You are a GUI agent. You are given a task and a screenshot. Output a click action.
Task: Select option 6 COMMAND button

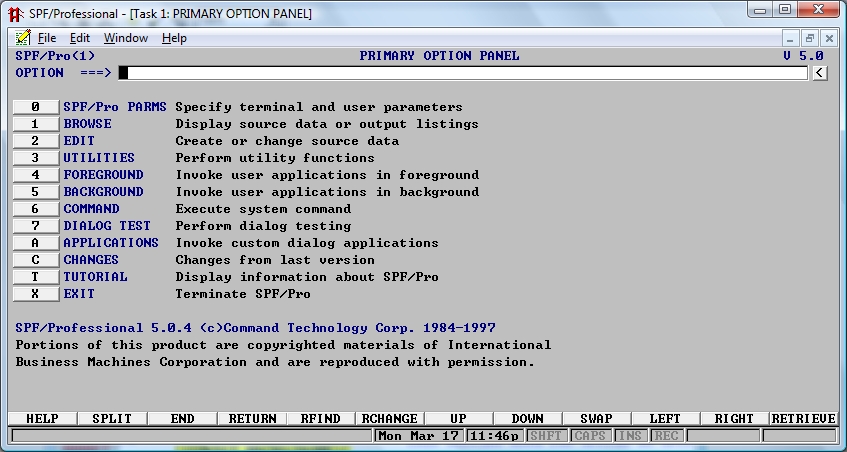click(36, 209)
